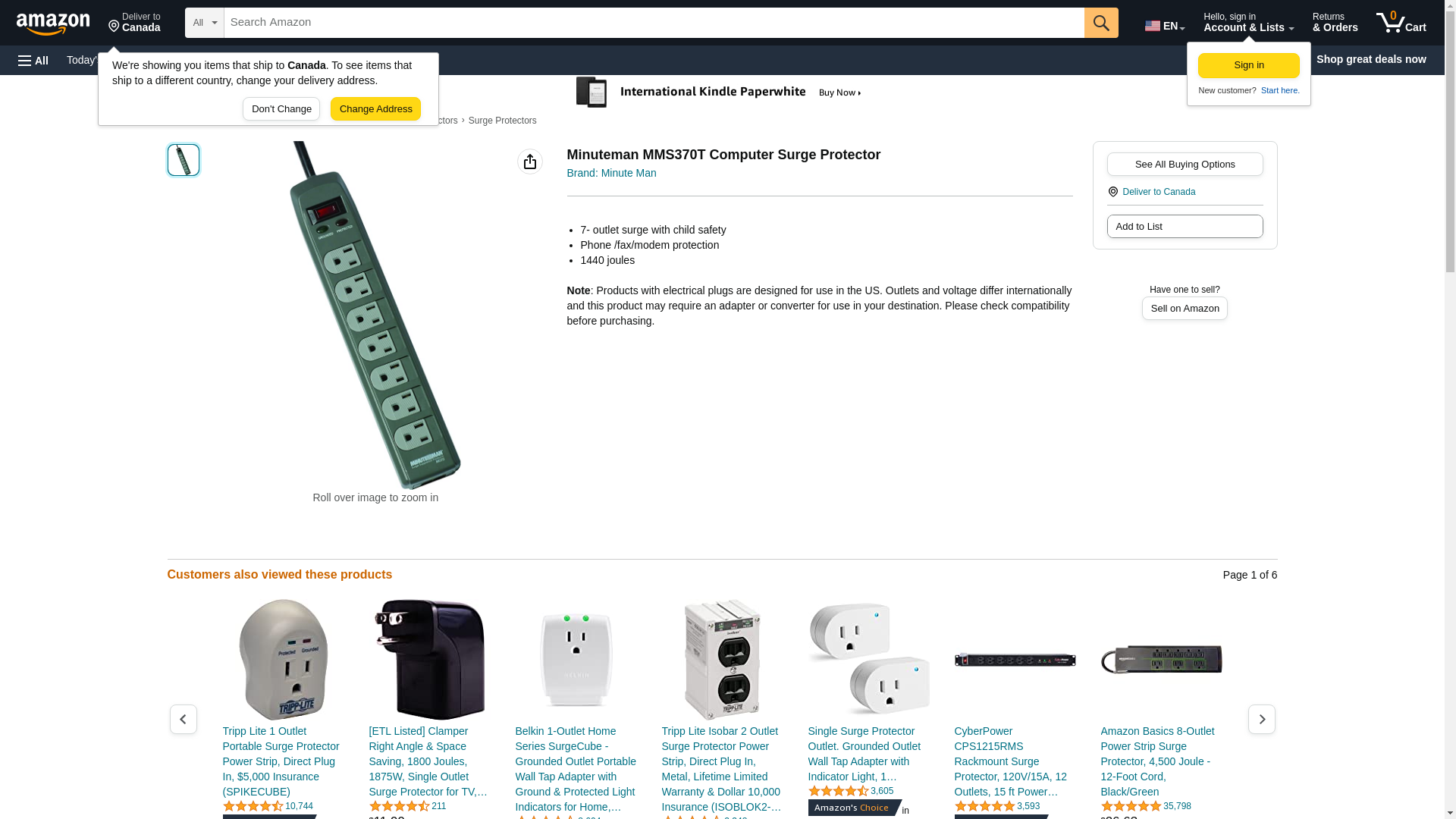This screenshot has height=819, width=1456.
Task: Click the share icon beside product image
Action: tap(530, 162)
